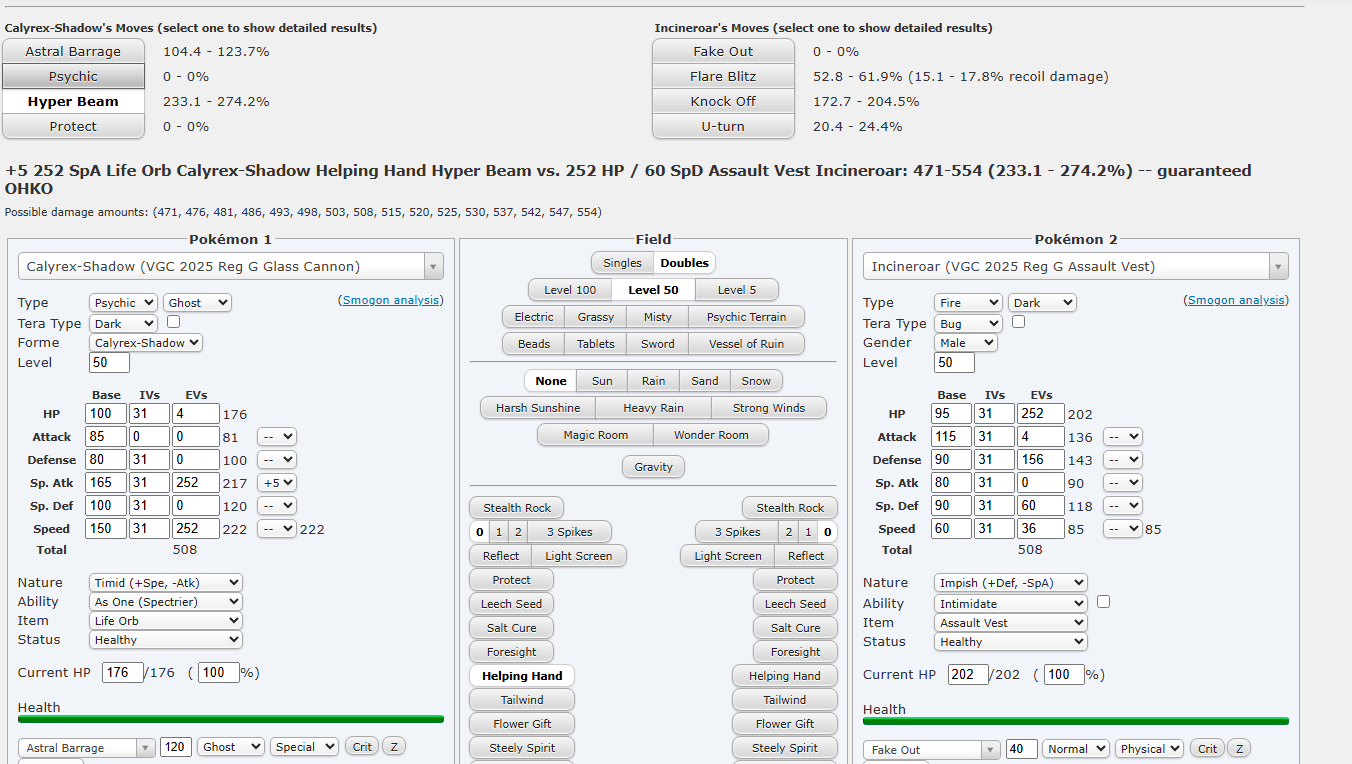The height and width of the screenshot is (764, 1352).
Task: Open Pokémon 1's Smogon analysis link
Action: pyautogui.click(x=391, y=300)
